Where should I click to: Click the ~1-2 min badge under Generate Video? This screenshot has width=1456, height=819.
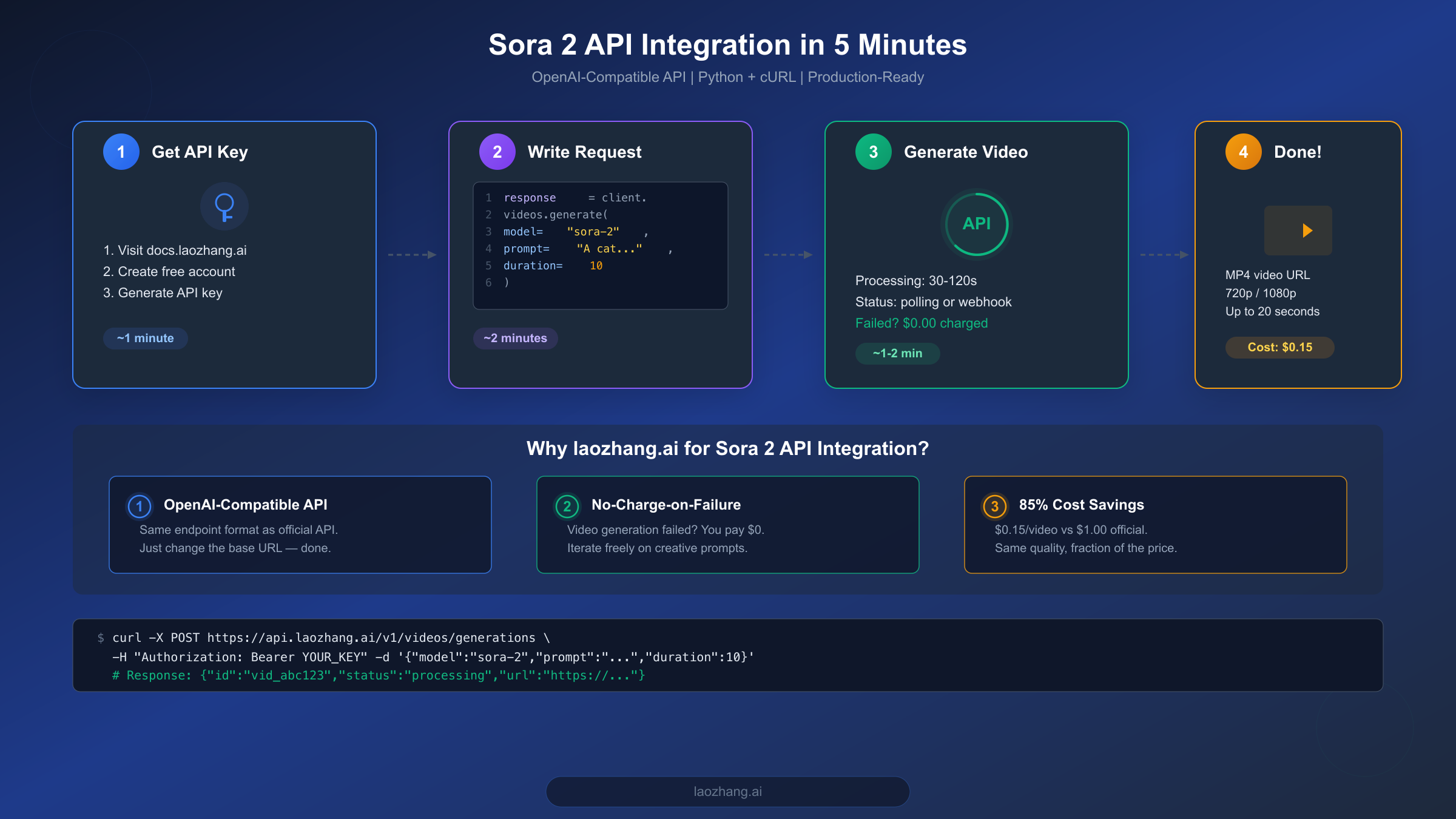[x=897, y=353]
